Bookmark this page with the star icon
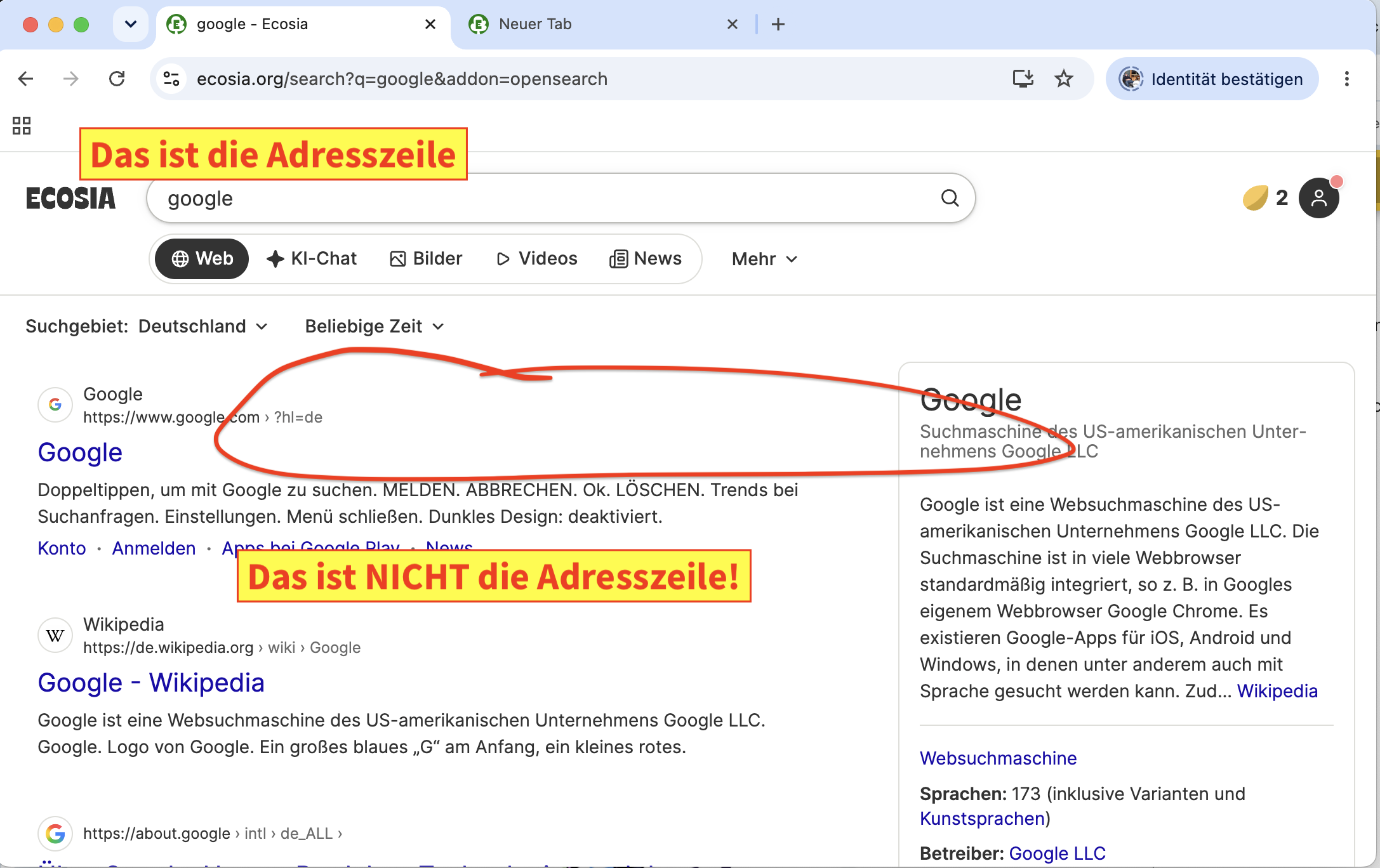1380x868 pixels. point(1064,79)
